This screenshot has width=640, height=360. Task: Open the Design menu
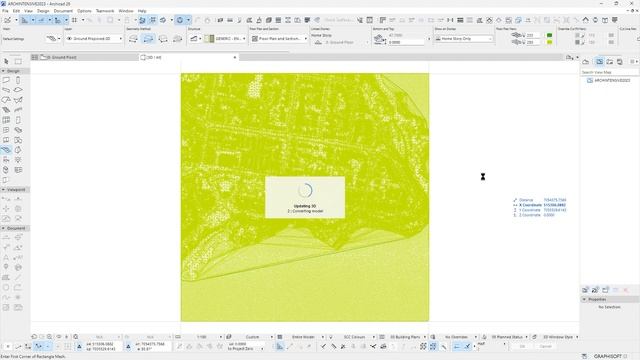(x=43, y=11)
